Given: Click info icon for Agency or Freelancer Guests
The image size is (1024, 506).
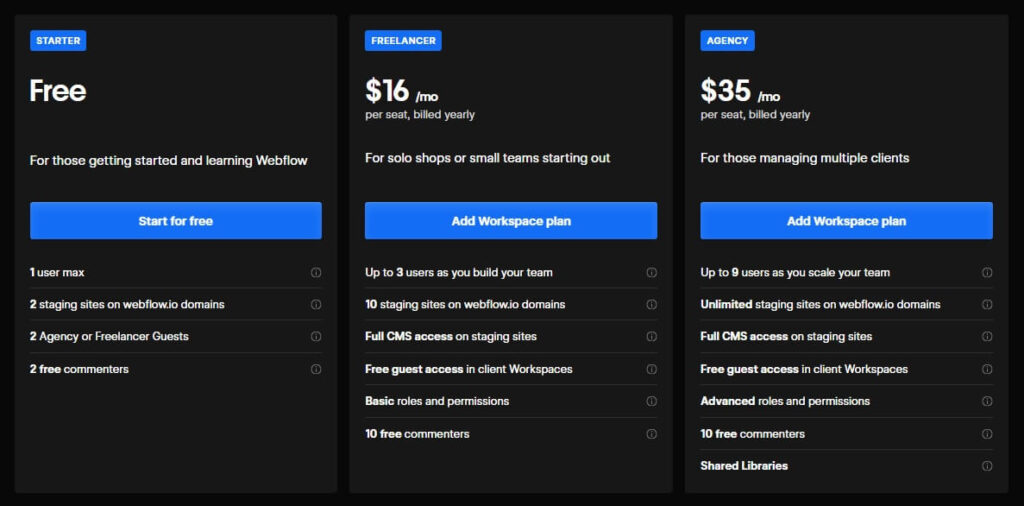Looking at the screenshot, I should click(316, 336).
